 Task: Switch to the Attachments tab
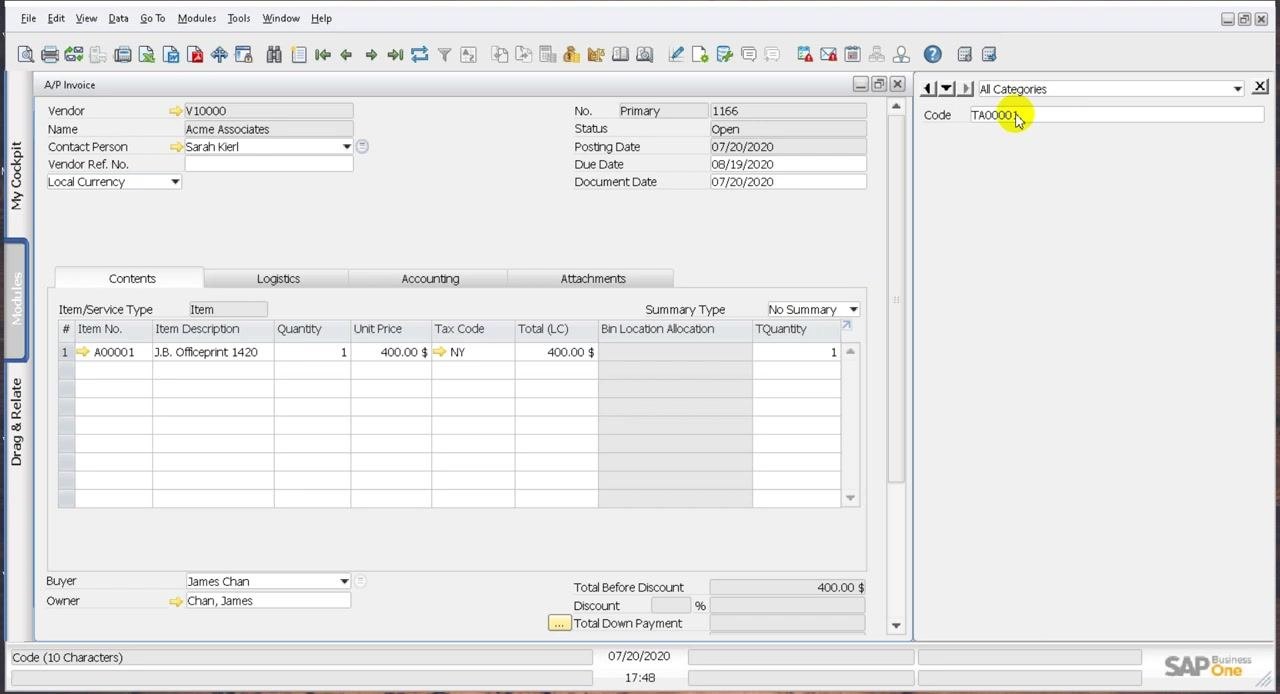[x=593, y=279]
